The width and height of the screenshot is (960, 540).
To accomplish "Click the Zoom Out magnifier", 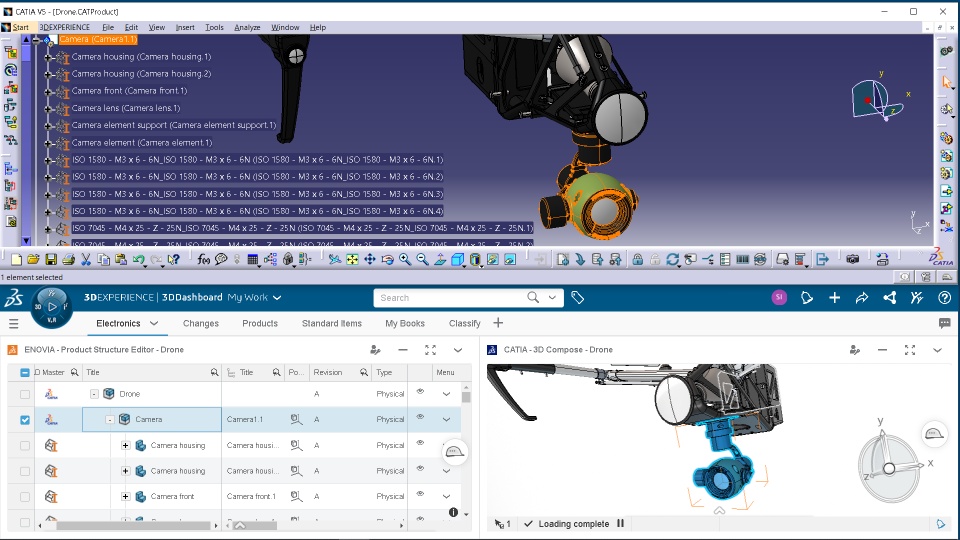I will pos(422,260).
